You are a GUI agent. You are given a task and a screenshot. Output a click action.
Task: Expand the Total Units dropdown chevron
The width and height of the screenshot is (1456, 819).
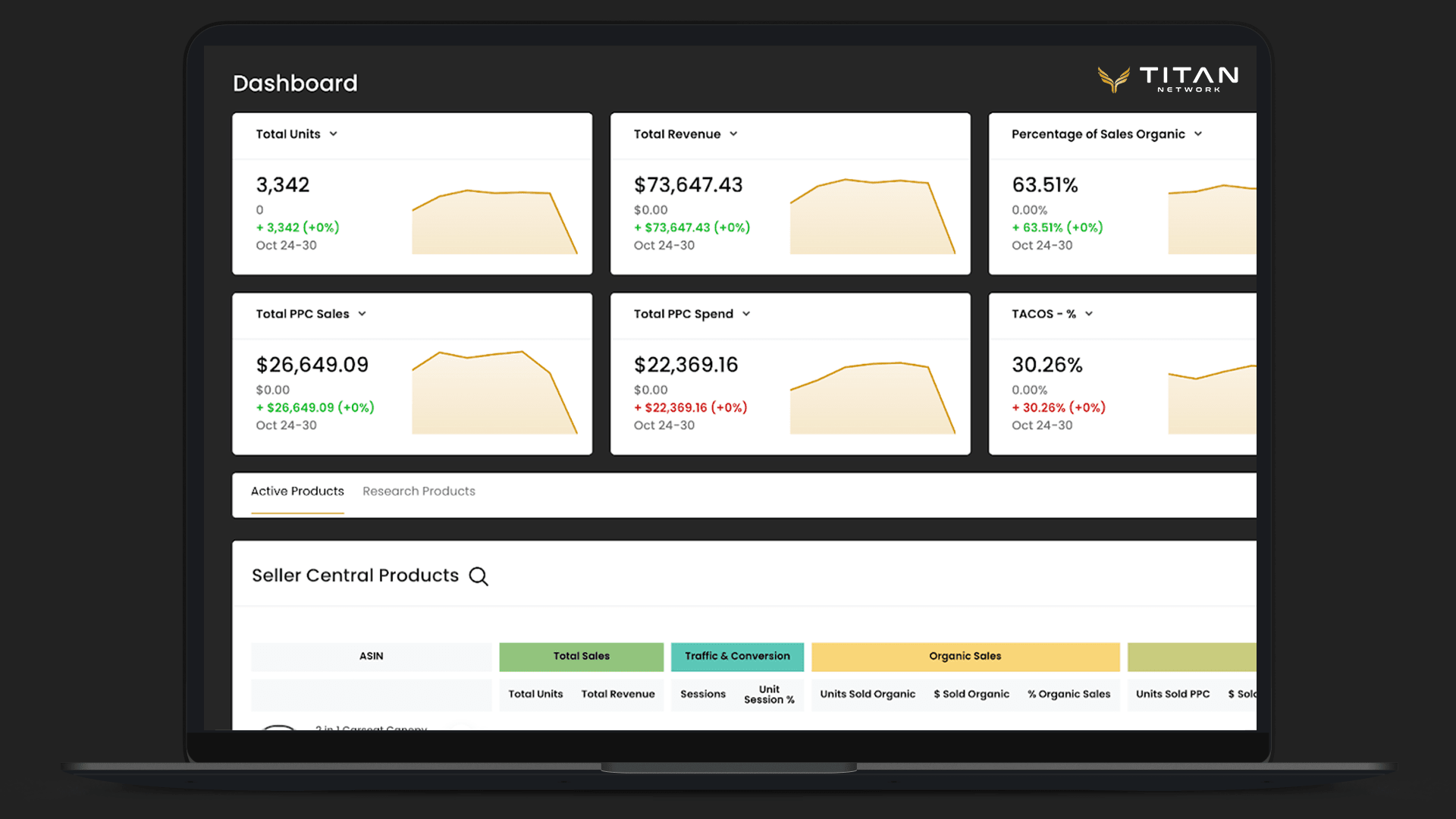pos(334,134)
